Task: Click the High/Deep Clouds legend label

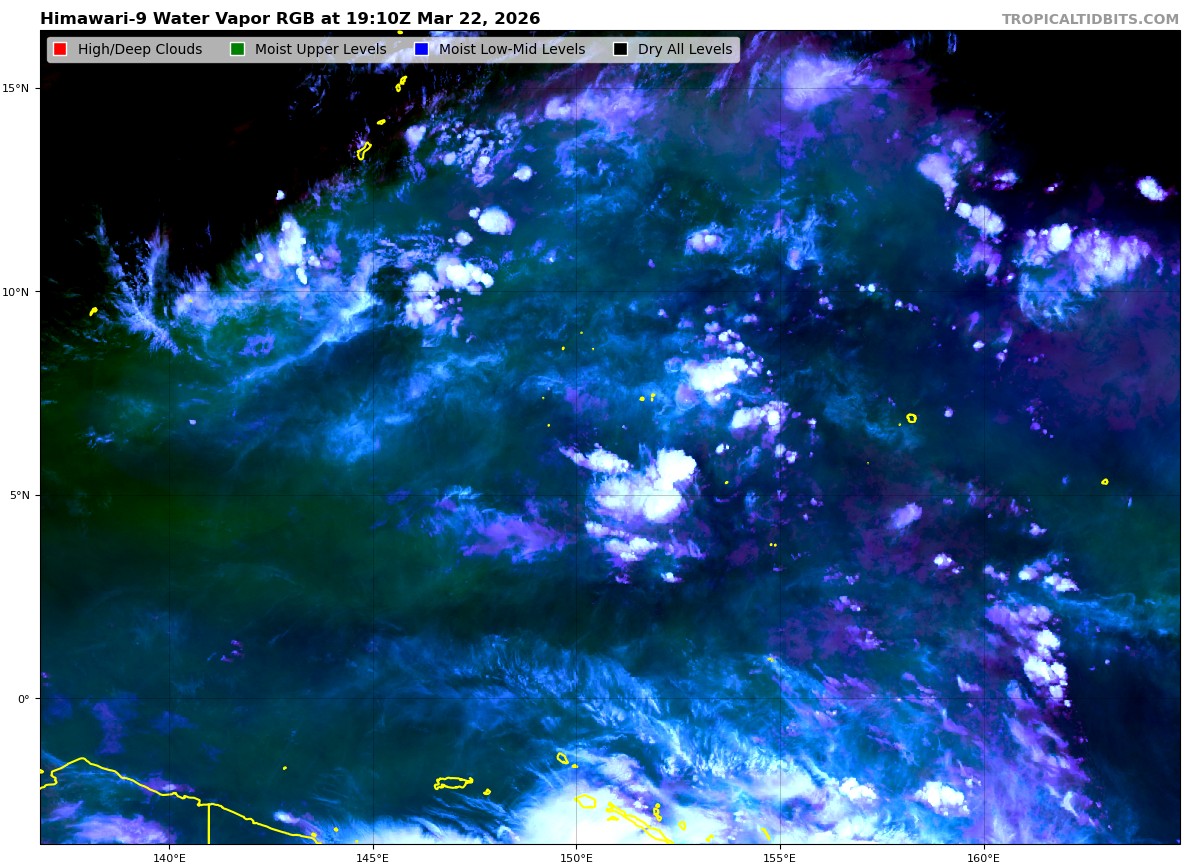Action: (x=139, y=50)
